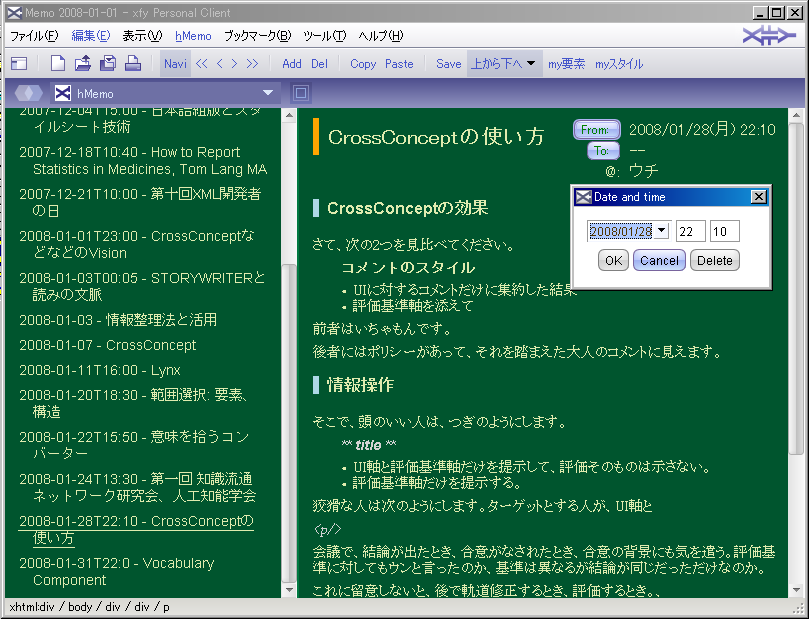The width and height of the screenshot is (809, 619).
Task: Open entry 2008-01-01T23:00 CrossConceptなどなどのVision
Action: point(137,244)
